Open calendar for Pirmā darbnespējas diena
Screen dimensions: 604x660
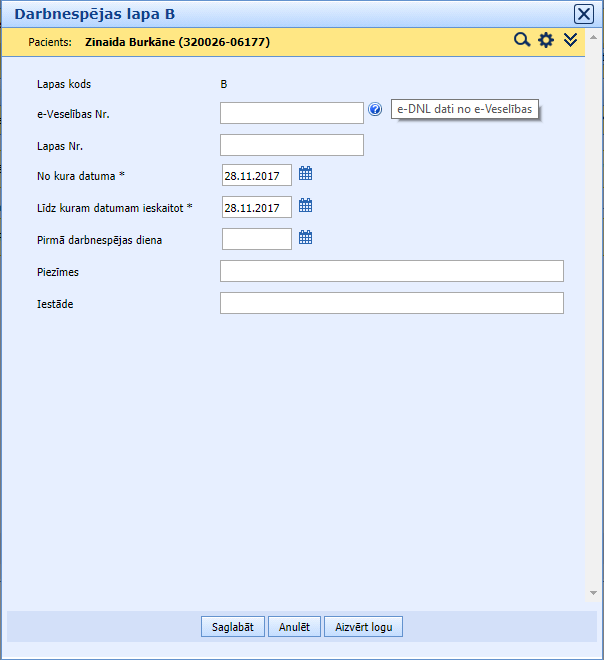point(306,238)
